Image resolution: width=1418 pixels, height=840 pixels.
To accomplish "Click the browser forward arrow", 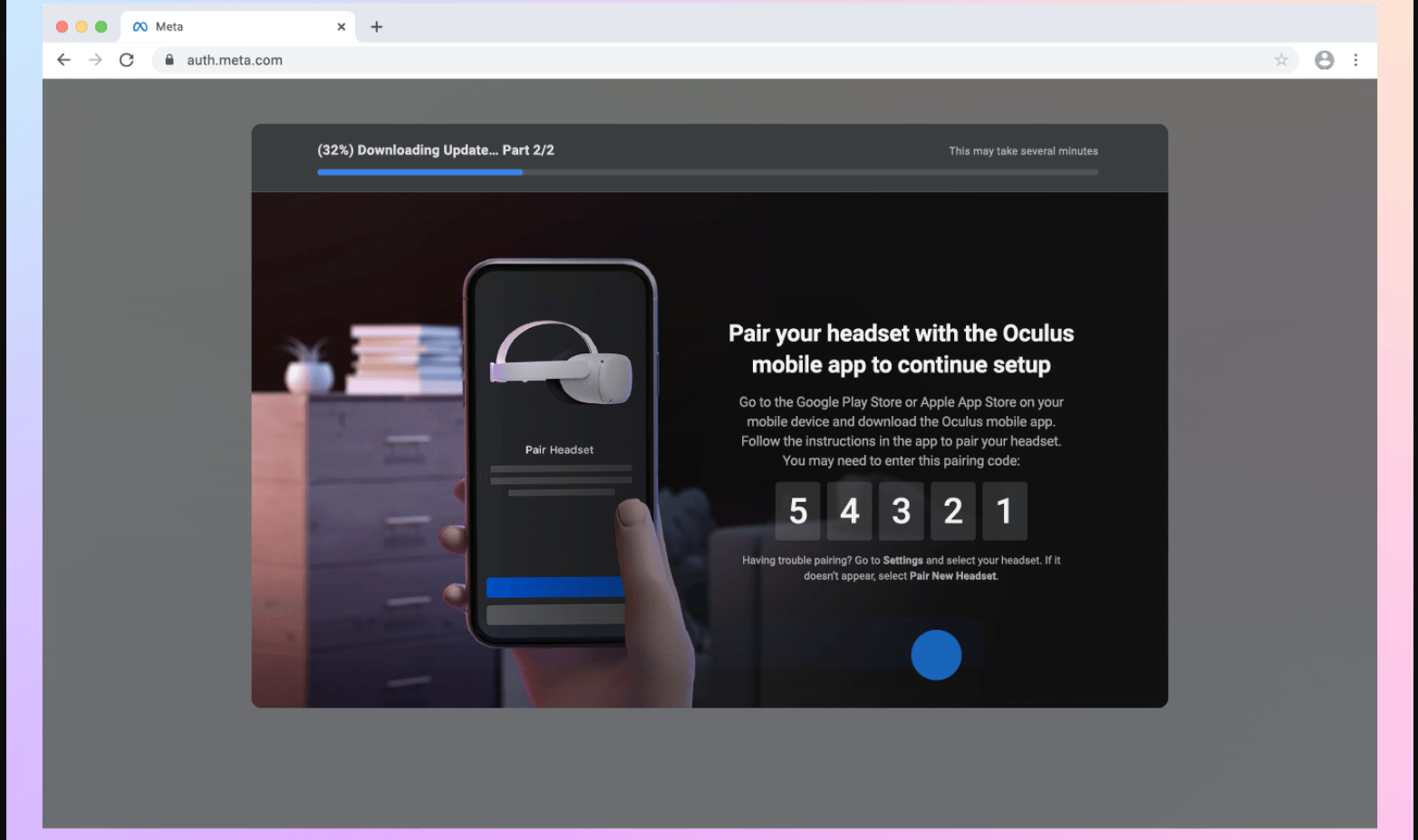I will 95,60.
